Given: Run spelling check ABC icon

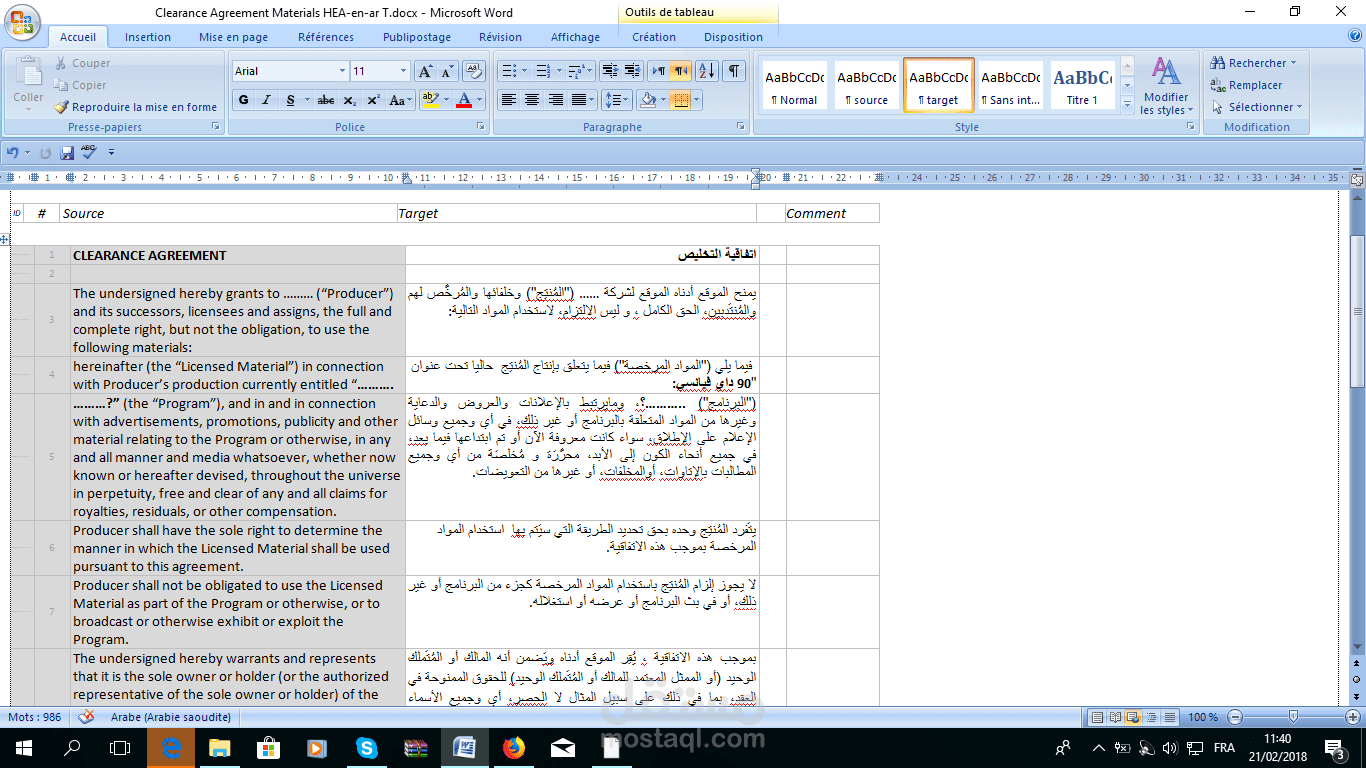Looking at the screenshot, I should (x=89, y=152).
